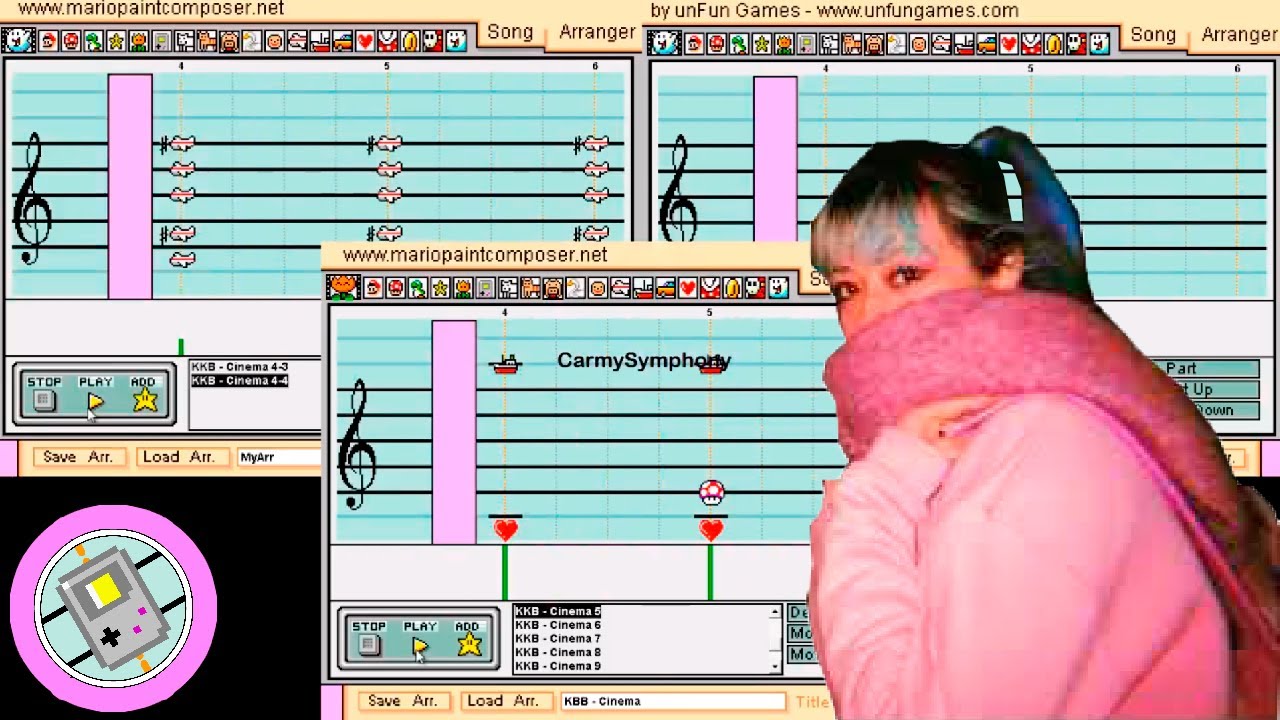Choose the car instrument in the top-right window
This screenshot has width=1280, height=720.
pyautogui.click(x=987, y=44)
